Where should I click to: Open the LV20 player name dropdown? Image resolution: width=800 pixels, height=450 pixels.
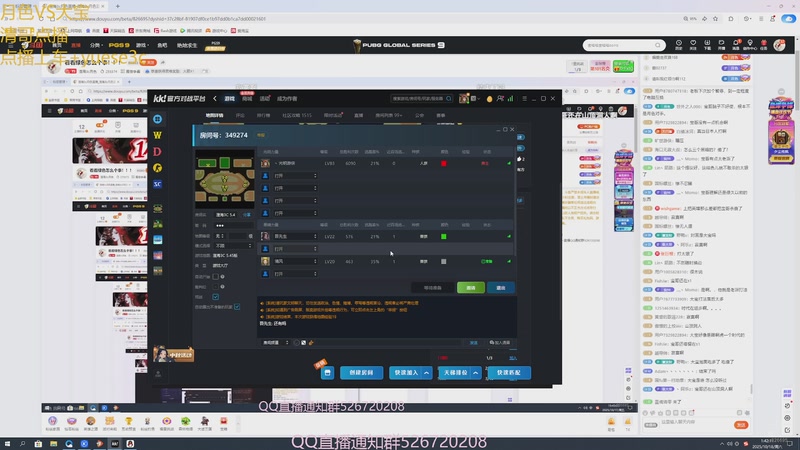pos(295,261)
